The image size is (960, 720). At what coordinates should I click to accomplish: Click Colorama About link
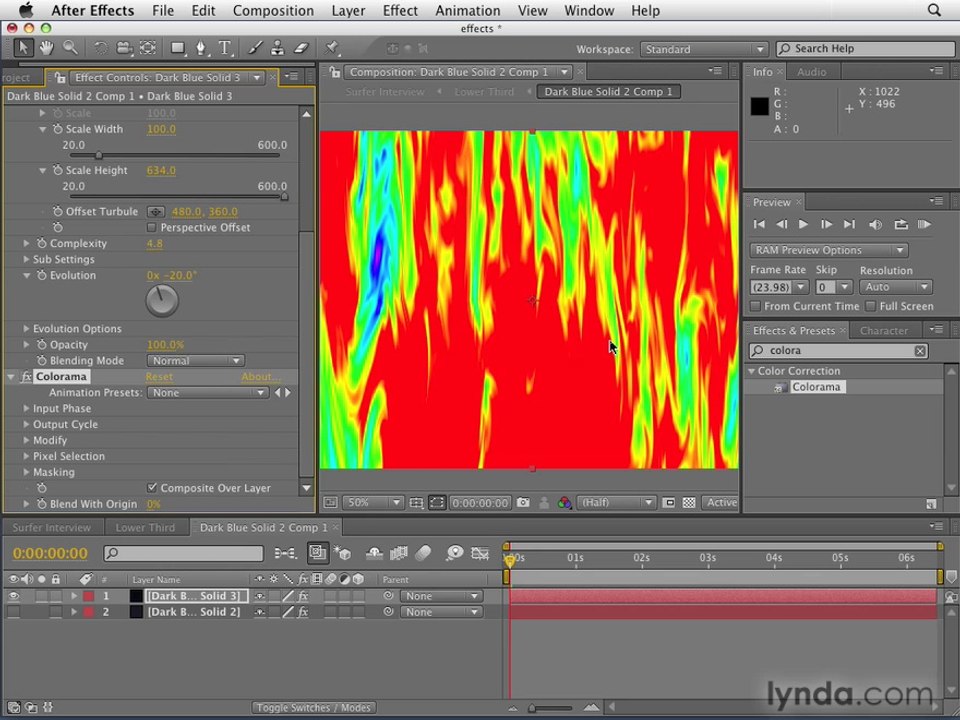(x=261, y=377)
